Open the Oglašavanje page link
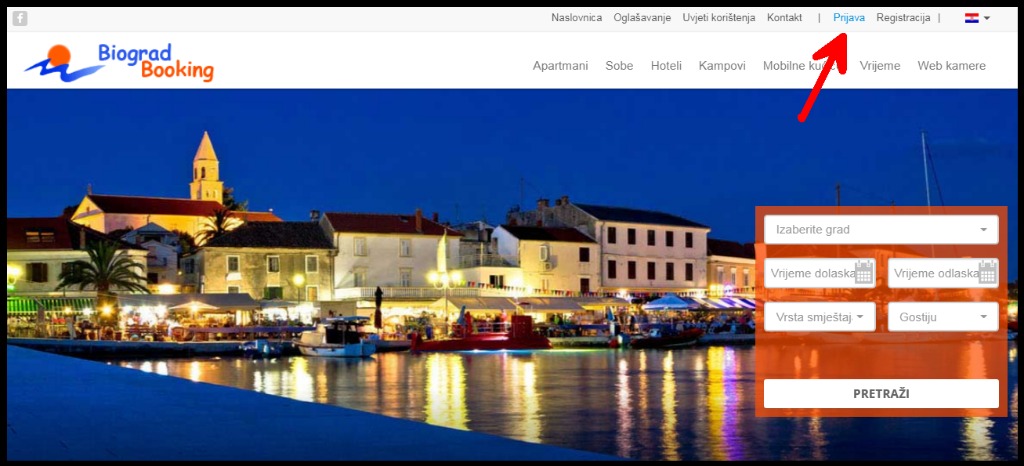 click(642, 18)
